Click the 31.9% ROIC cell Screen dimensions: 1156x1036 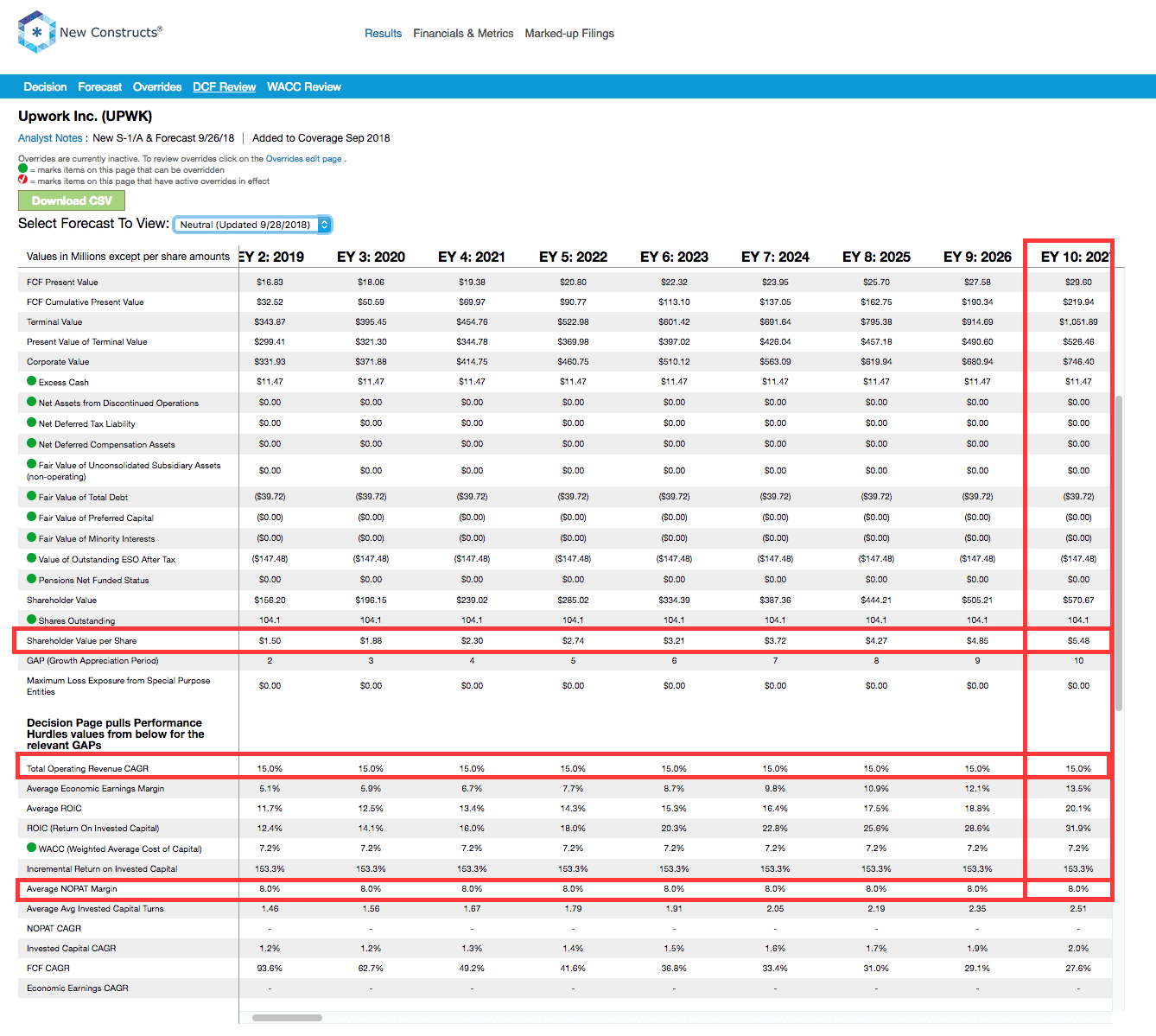[x=1078, y=829]
